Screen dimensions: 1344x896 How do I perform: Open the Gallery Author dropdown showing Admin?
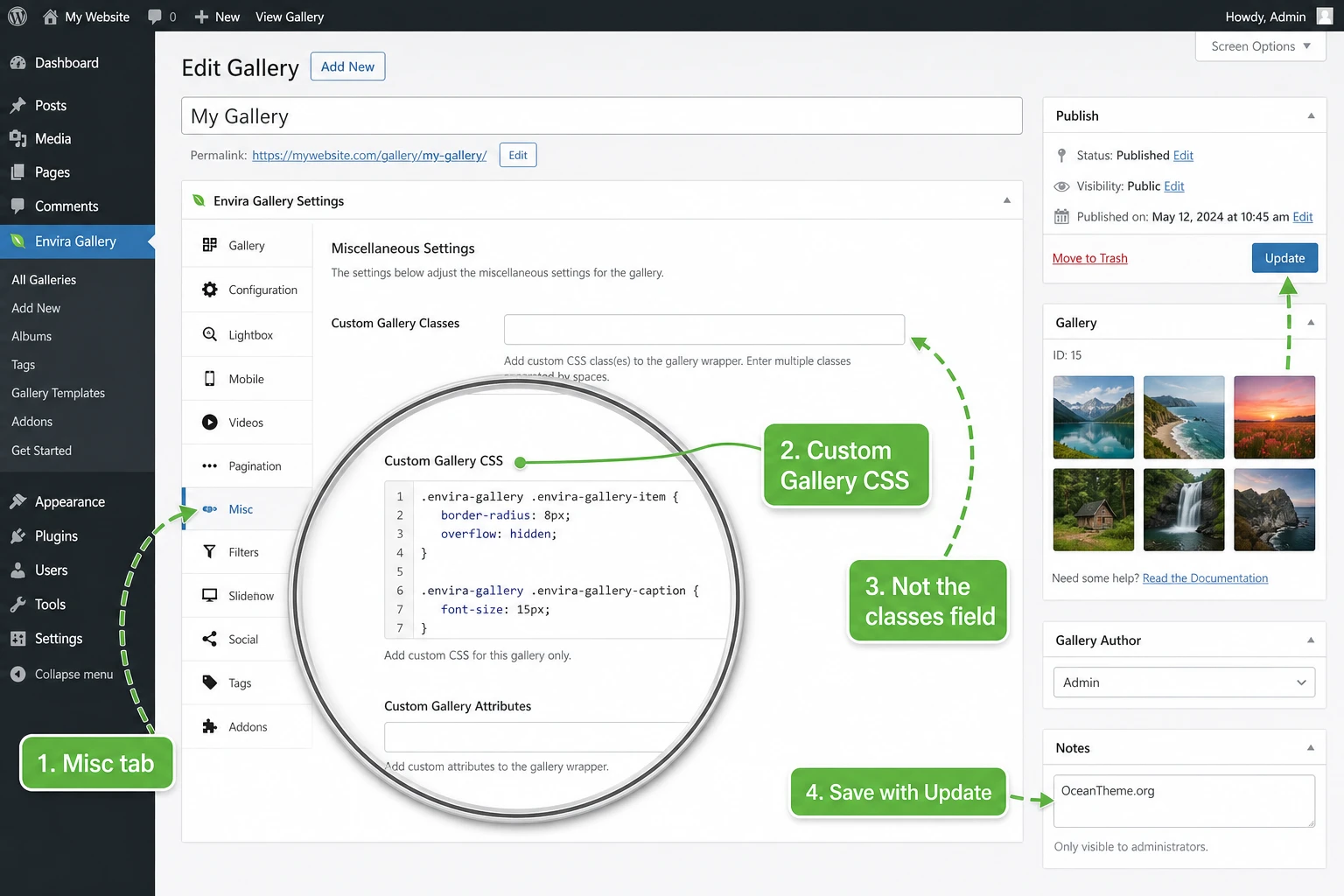[x=1184, y=682]
